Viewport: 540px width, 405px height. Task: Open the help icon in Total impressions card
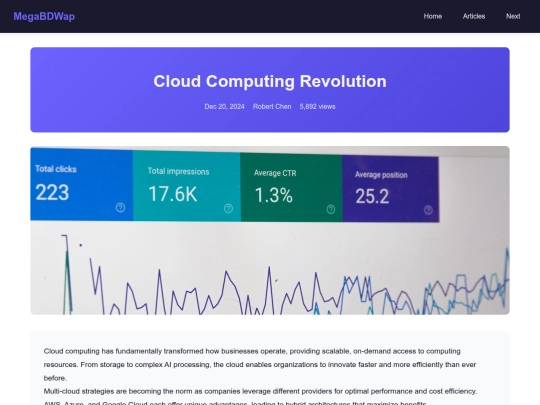click(228, 208)
